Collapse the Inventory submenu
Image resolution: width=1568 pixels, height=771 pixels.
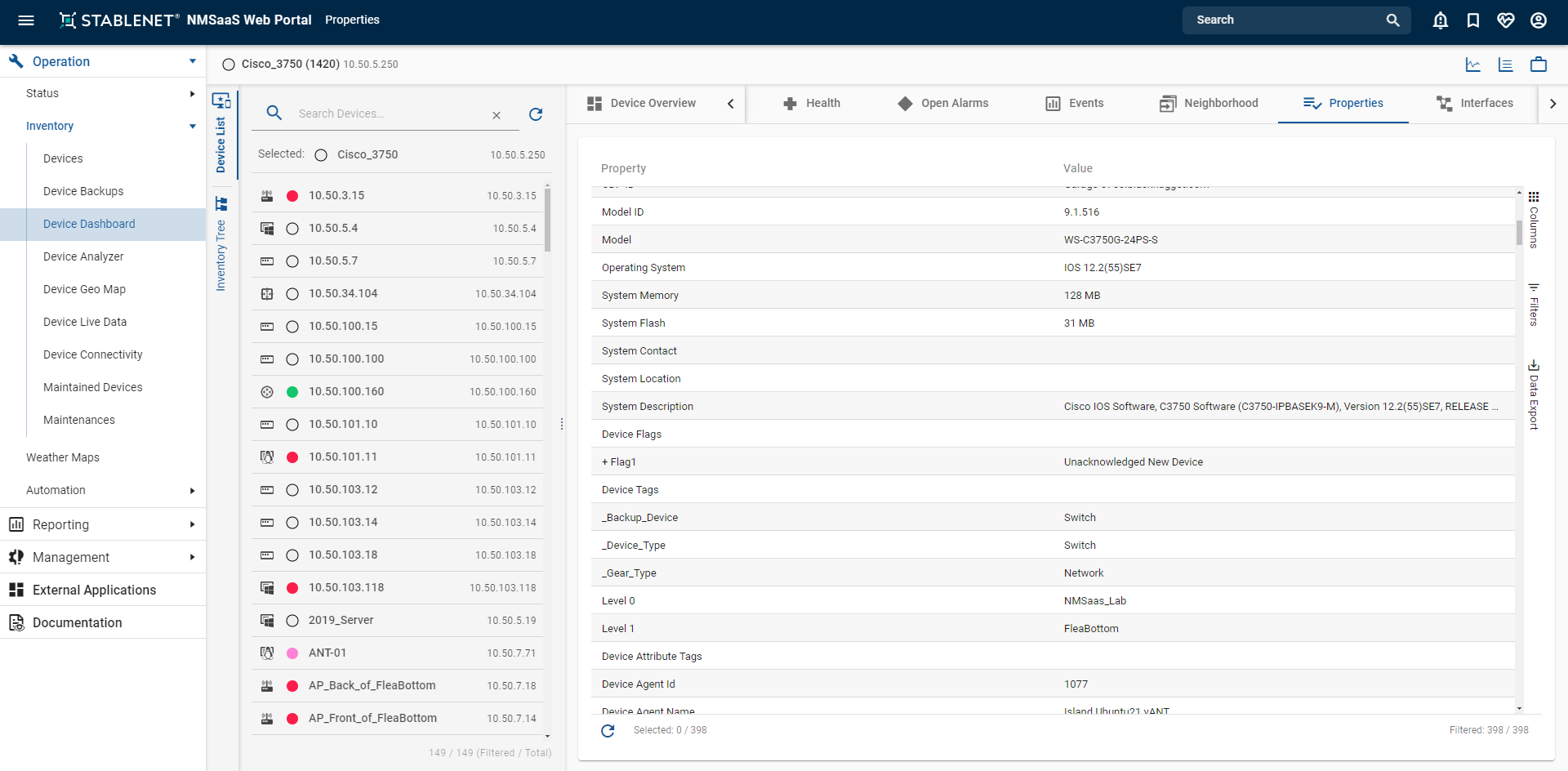pos(193,127)
